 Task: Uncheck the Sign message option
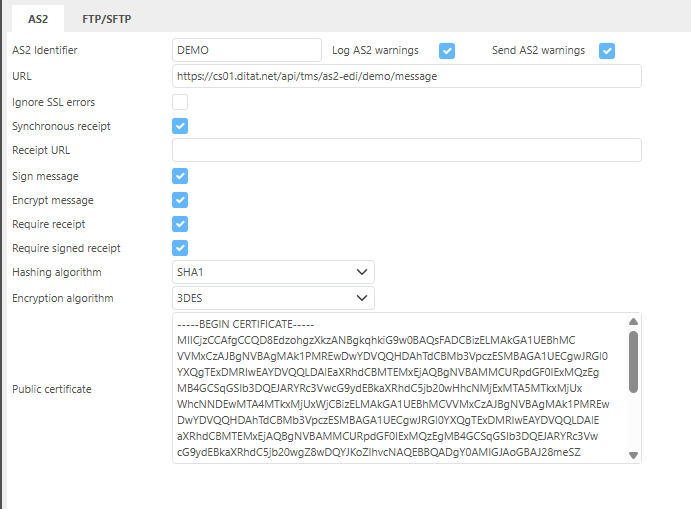[180, 176]
